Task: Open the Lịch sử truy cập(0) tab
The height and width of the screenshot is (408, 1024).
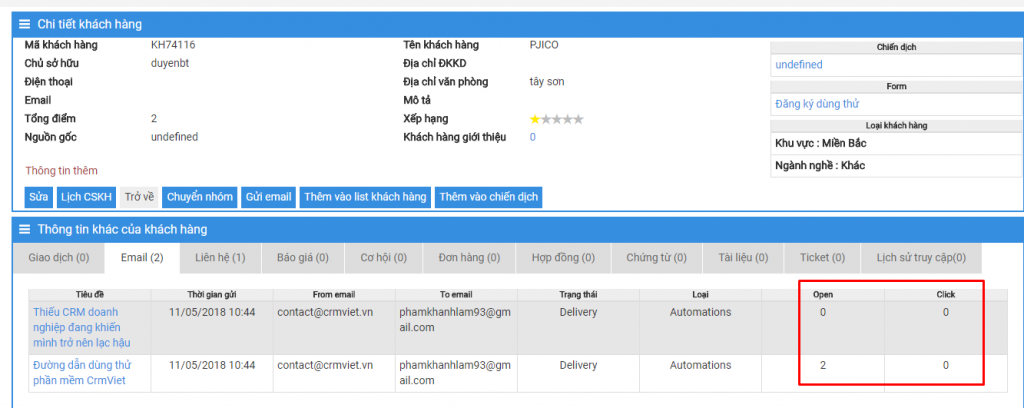Action: point(921,258)
